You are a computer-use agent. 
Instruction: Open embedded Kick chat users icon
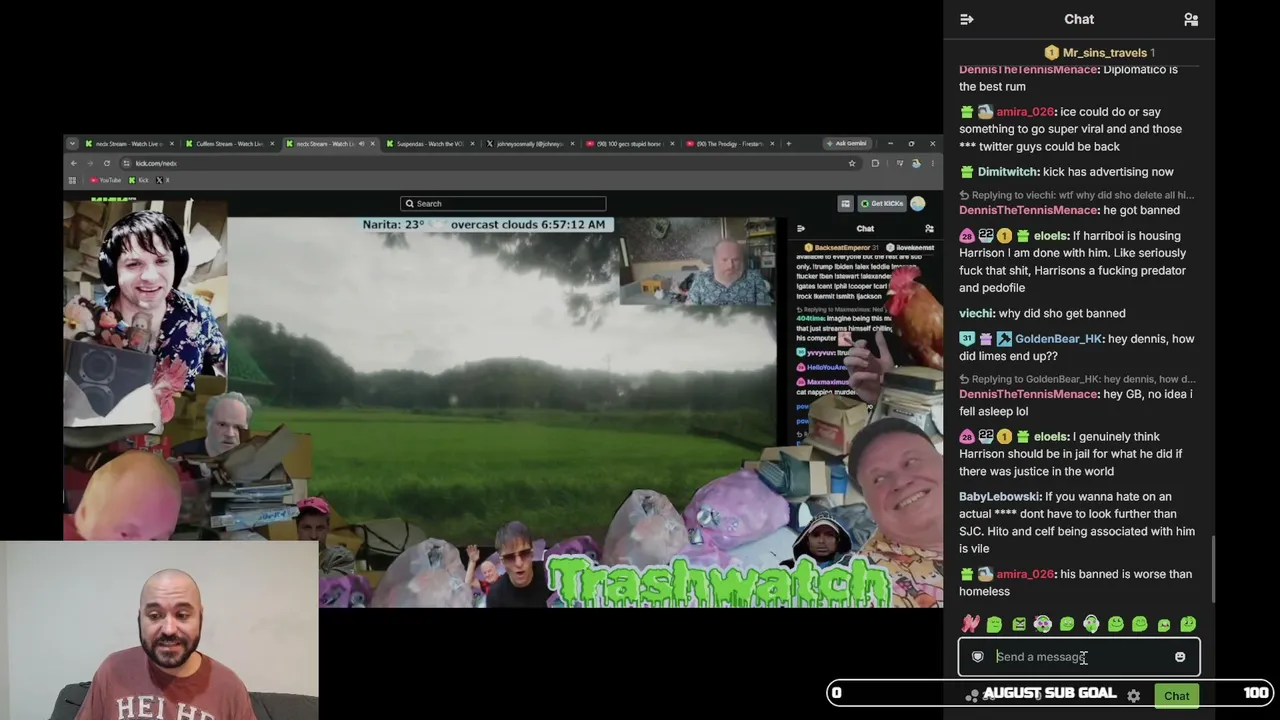coord(929,228)
